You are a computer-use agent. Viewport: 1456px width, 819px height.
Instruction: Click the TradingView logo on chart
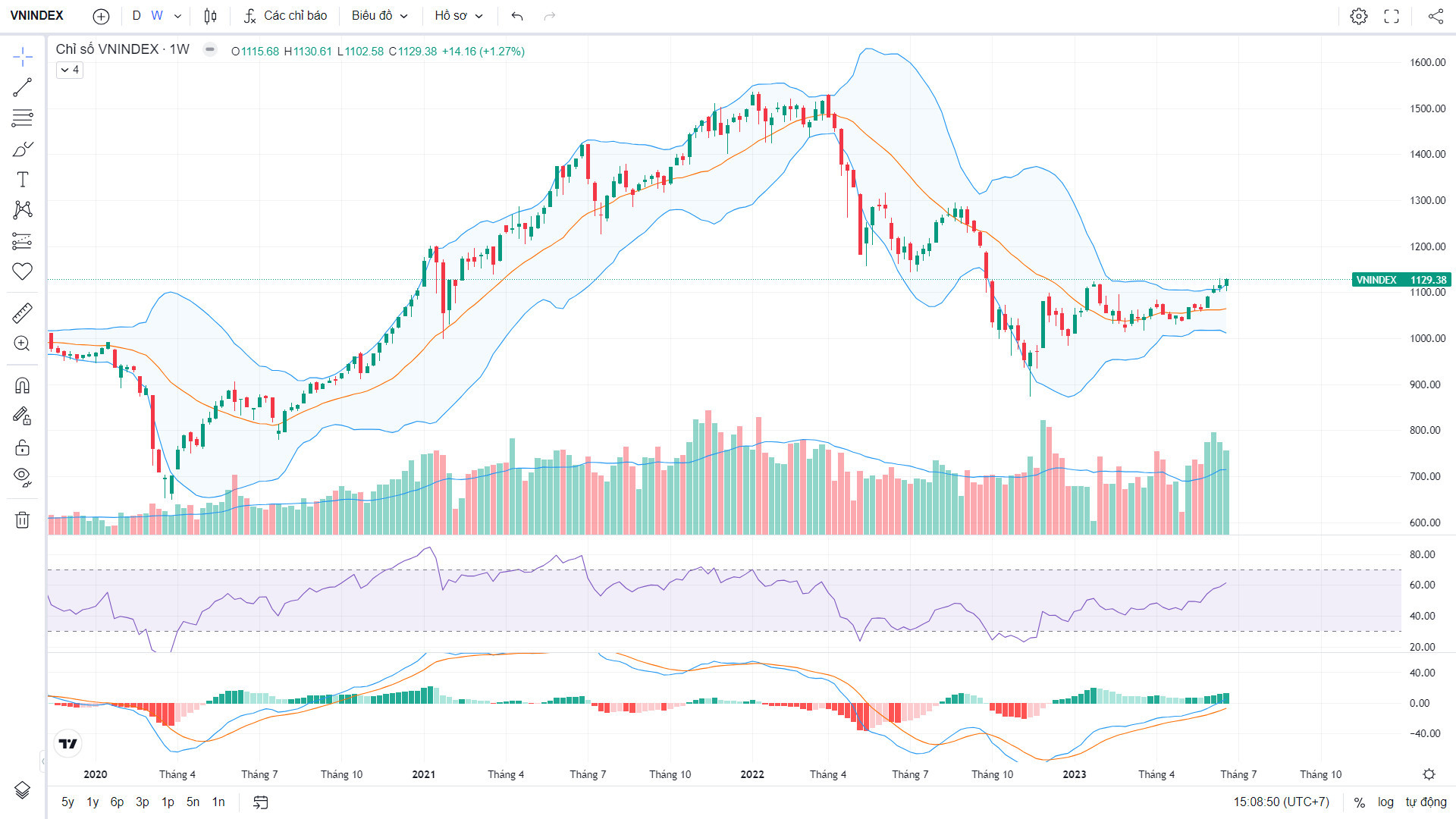(x=68, y=744)
